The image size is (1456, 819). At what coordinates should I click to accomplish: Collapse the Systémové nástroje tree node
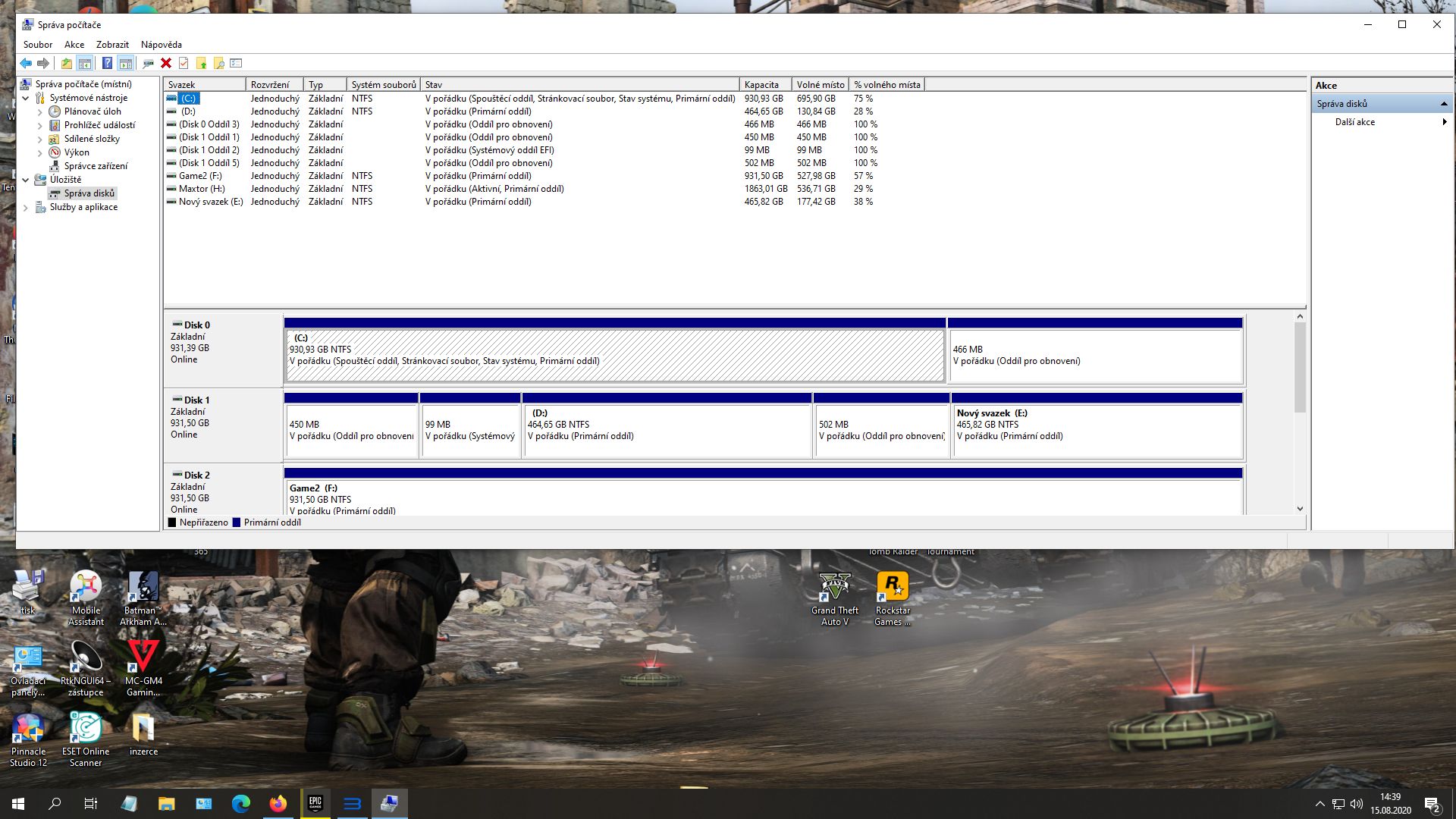tap(26, 98)
